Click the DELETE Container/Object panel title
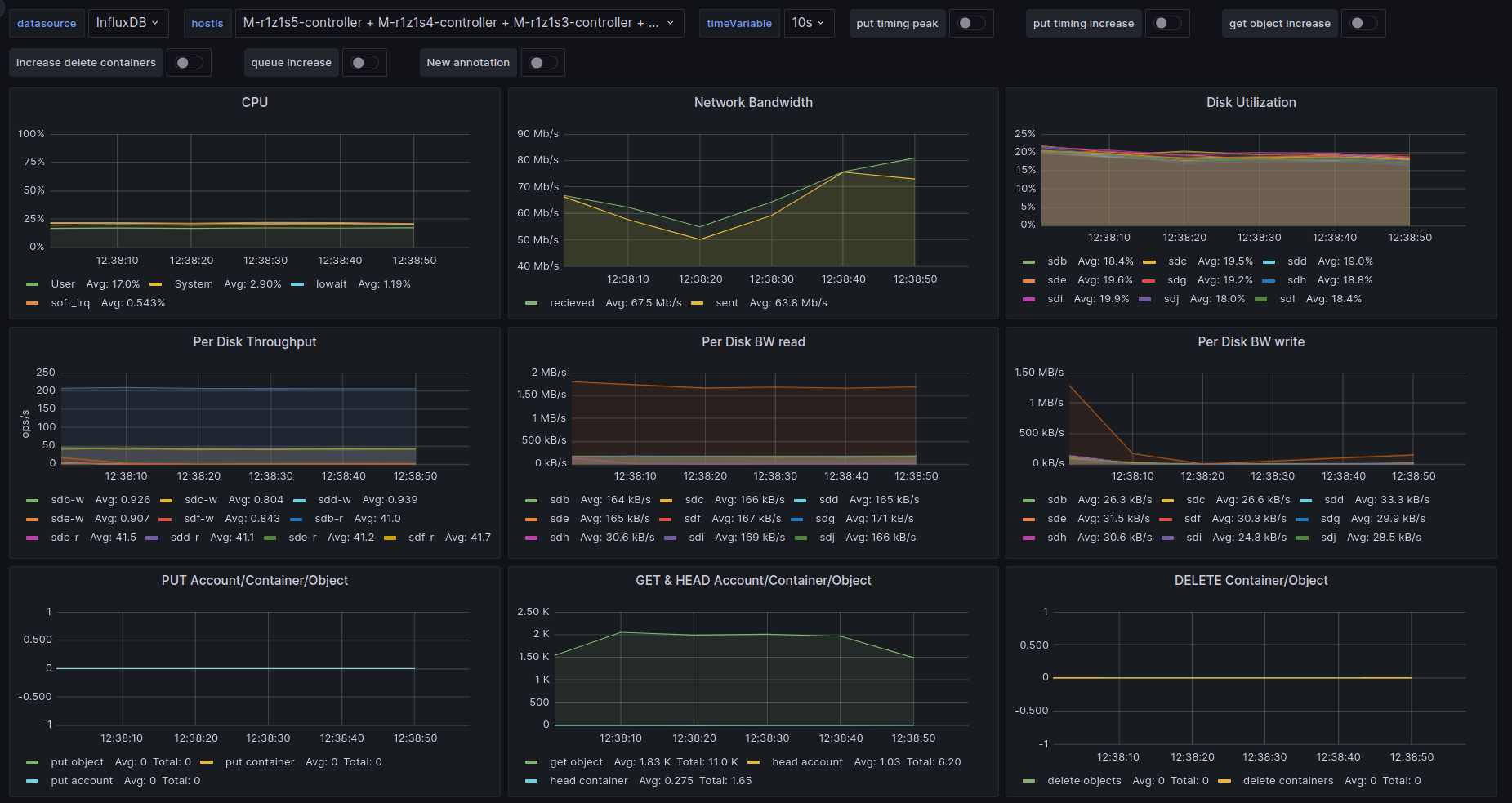The width and height of the screenshot is (1512, 803). [x=1251, y=580]
